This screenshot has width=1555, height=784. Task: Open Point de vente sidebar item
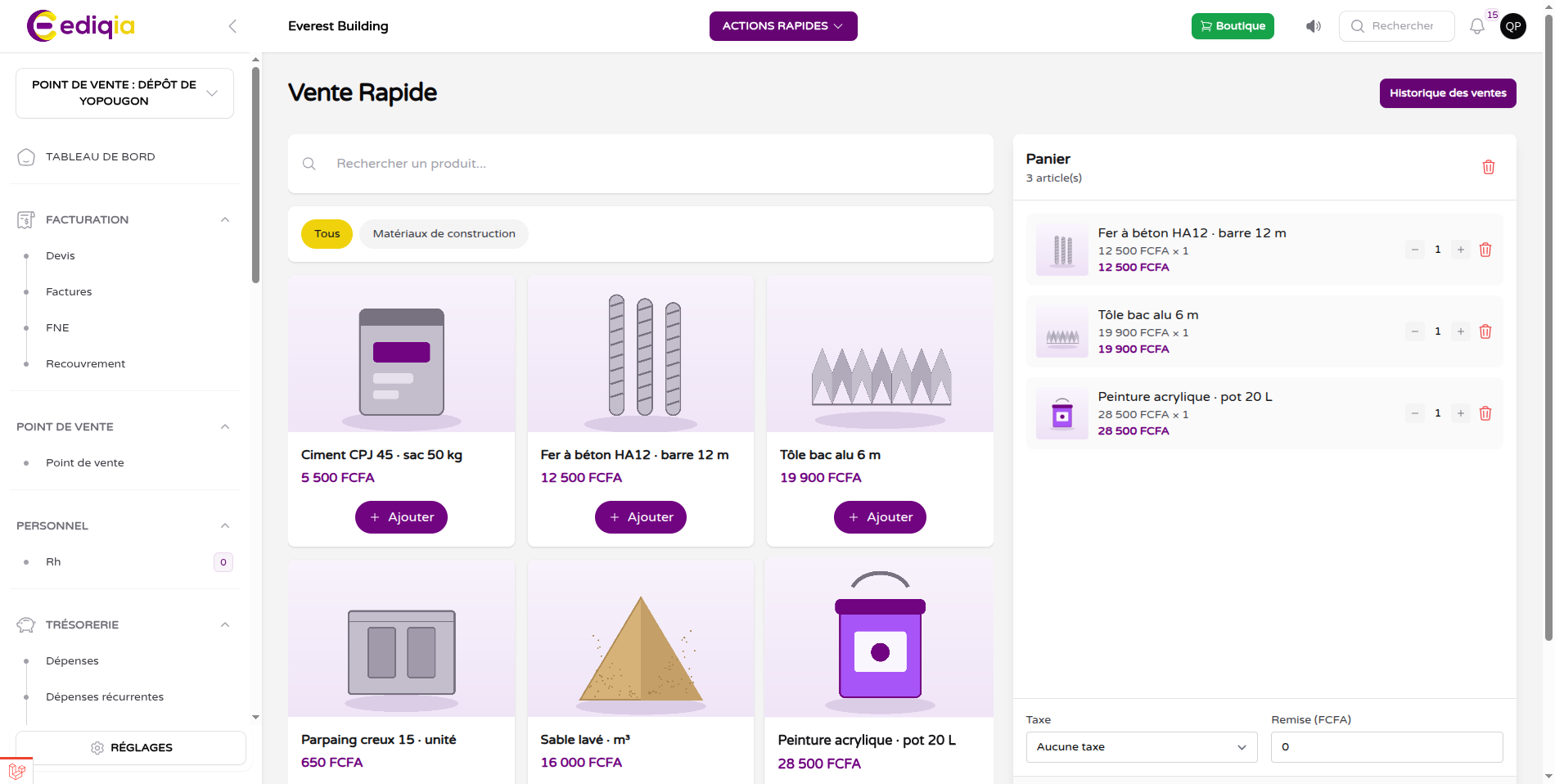point(85,463)
